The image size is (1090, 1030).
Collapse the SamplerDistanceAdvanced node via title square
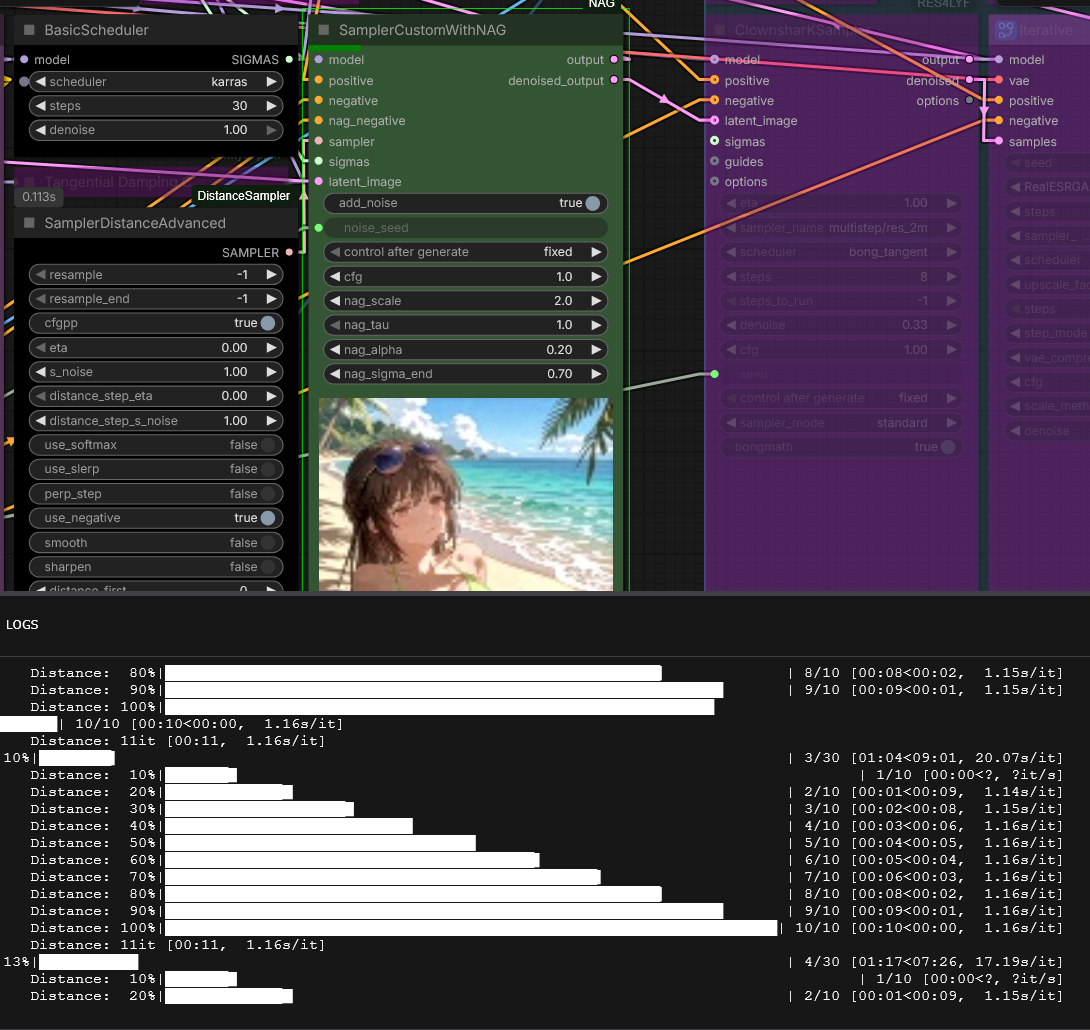[x=29, y=223]
